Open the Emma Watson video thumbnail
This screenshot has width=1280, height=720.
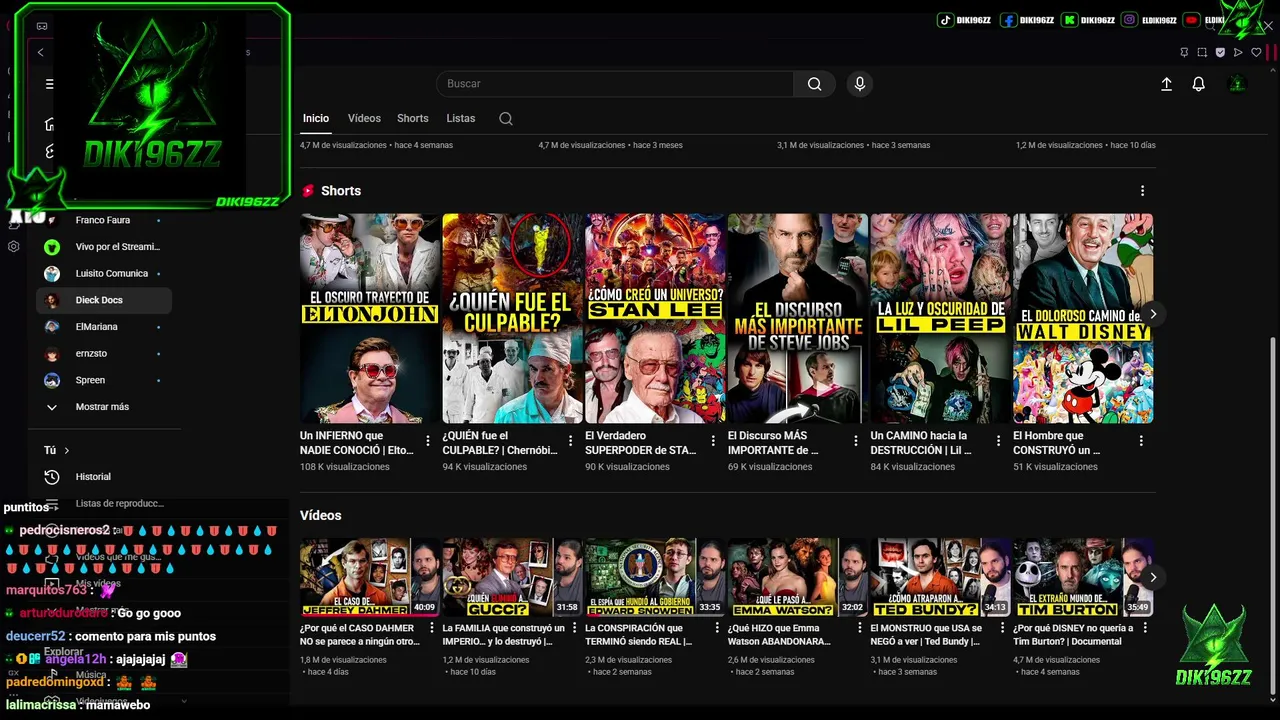tap(798, 577)
